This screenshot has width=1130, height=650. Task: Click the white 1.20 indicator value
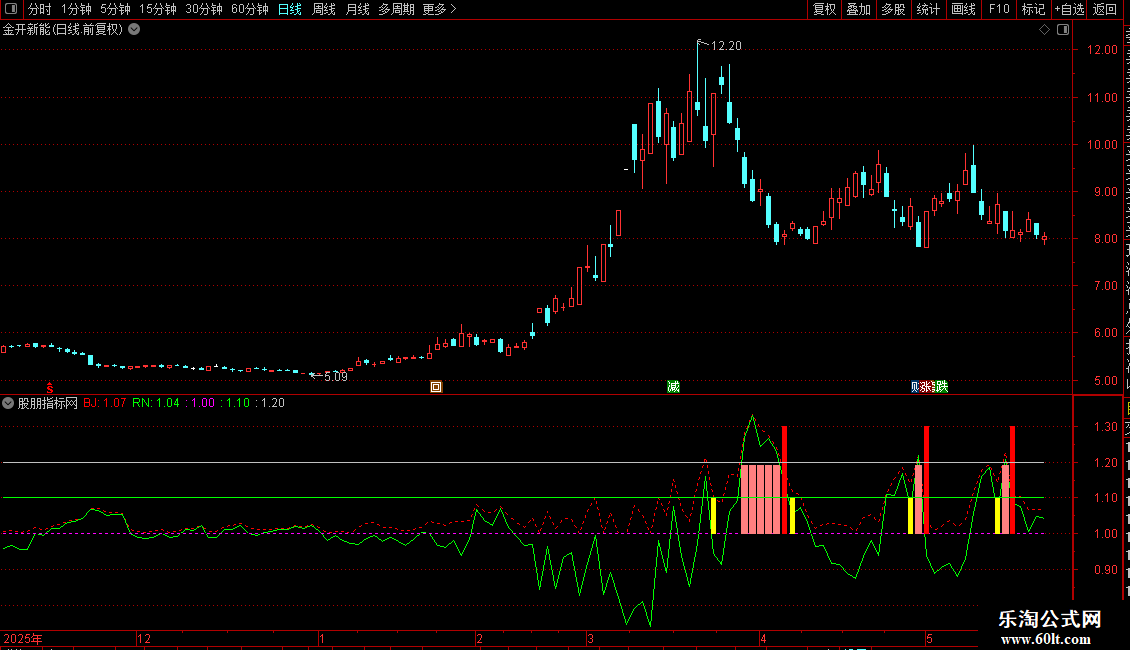click(272, 403)
